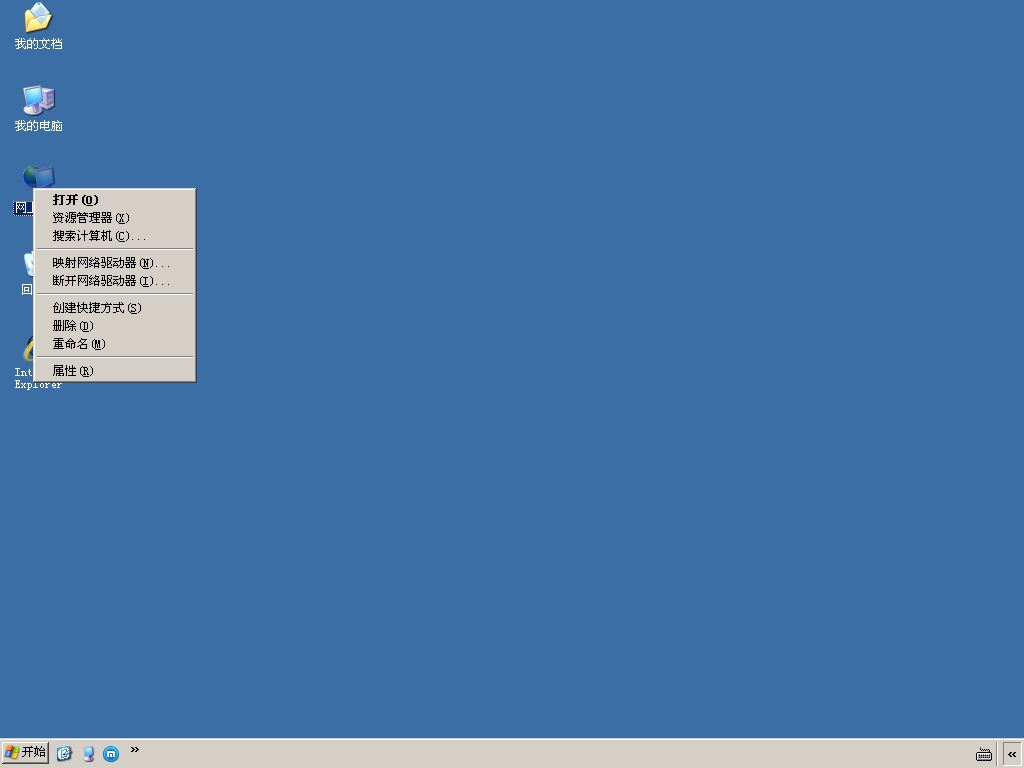Choose 创建快捷方式(S) in context menu

[115, 308]
